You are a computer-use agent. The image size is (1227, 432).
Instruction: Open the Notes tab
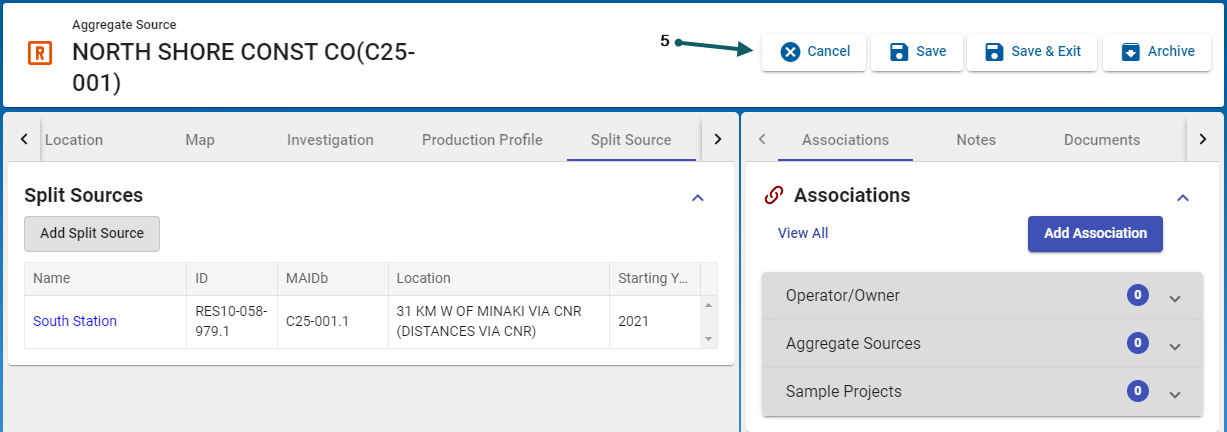(975, 140)
